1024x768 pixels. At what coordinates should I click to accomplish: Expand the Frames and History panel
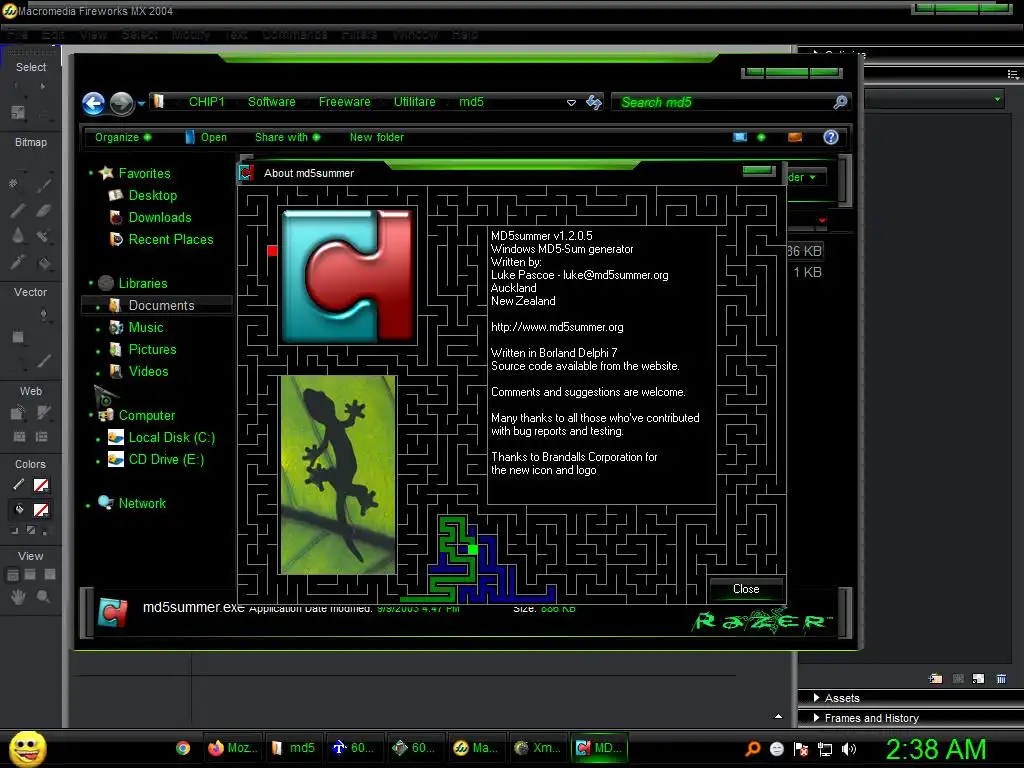pos(816,718)
